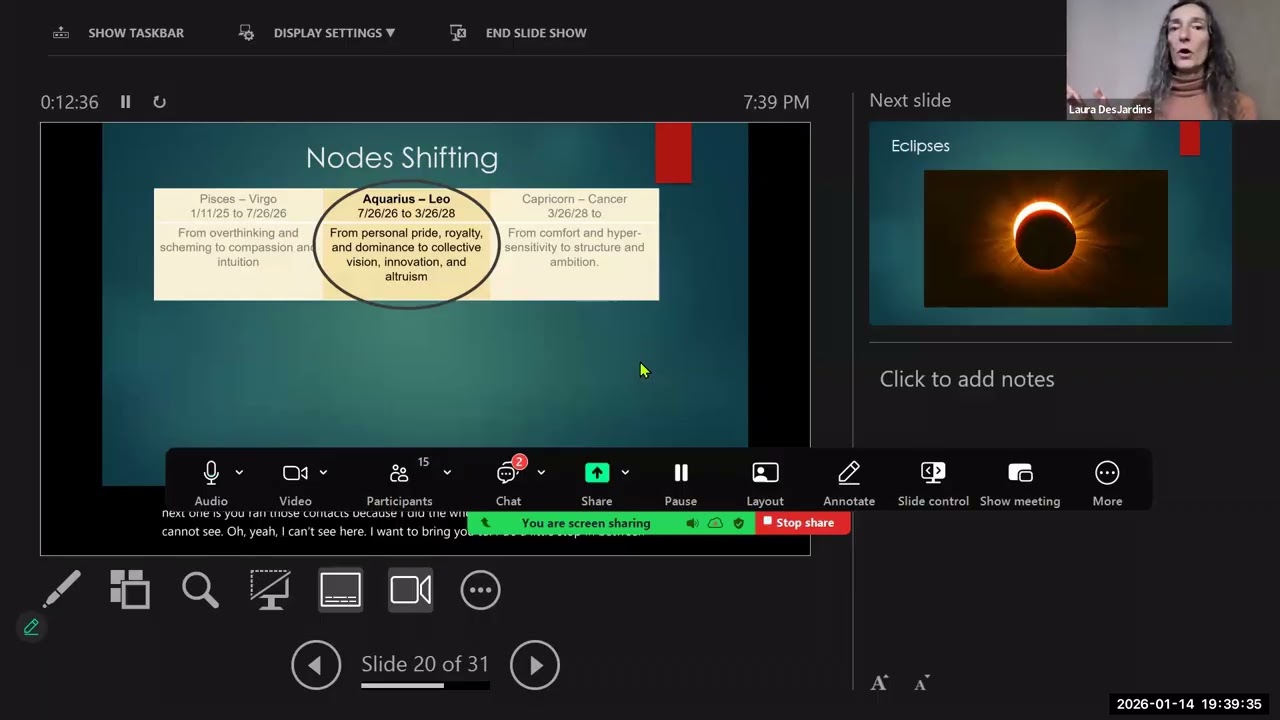The height and width of the screenshot is (720, 1280).
Task: Toggle subtitles button in presenter view
Action: click(x=341, y=590)
